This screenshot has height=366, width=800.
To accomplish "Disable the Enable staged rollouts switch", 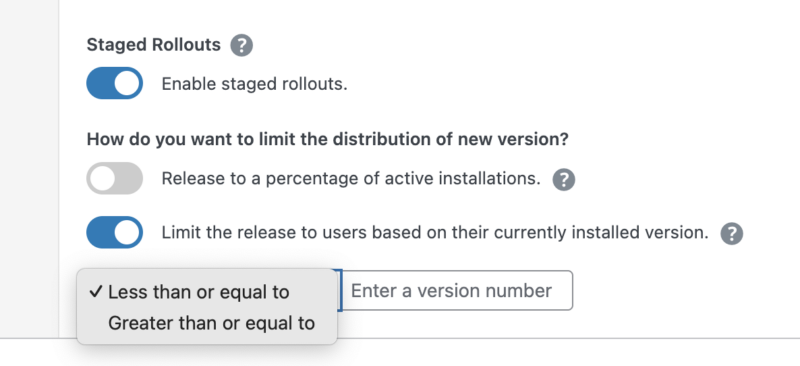I will [114, 83].
